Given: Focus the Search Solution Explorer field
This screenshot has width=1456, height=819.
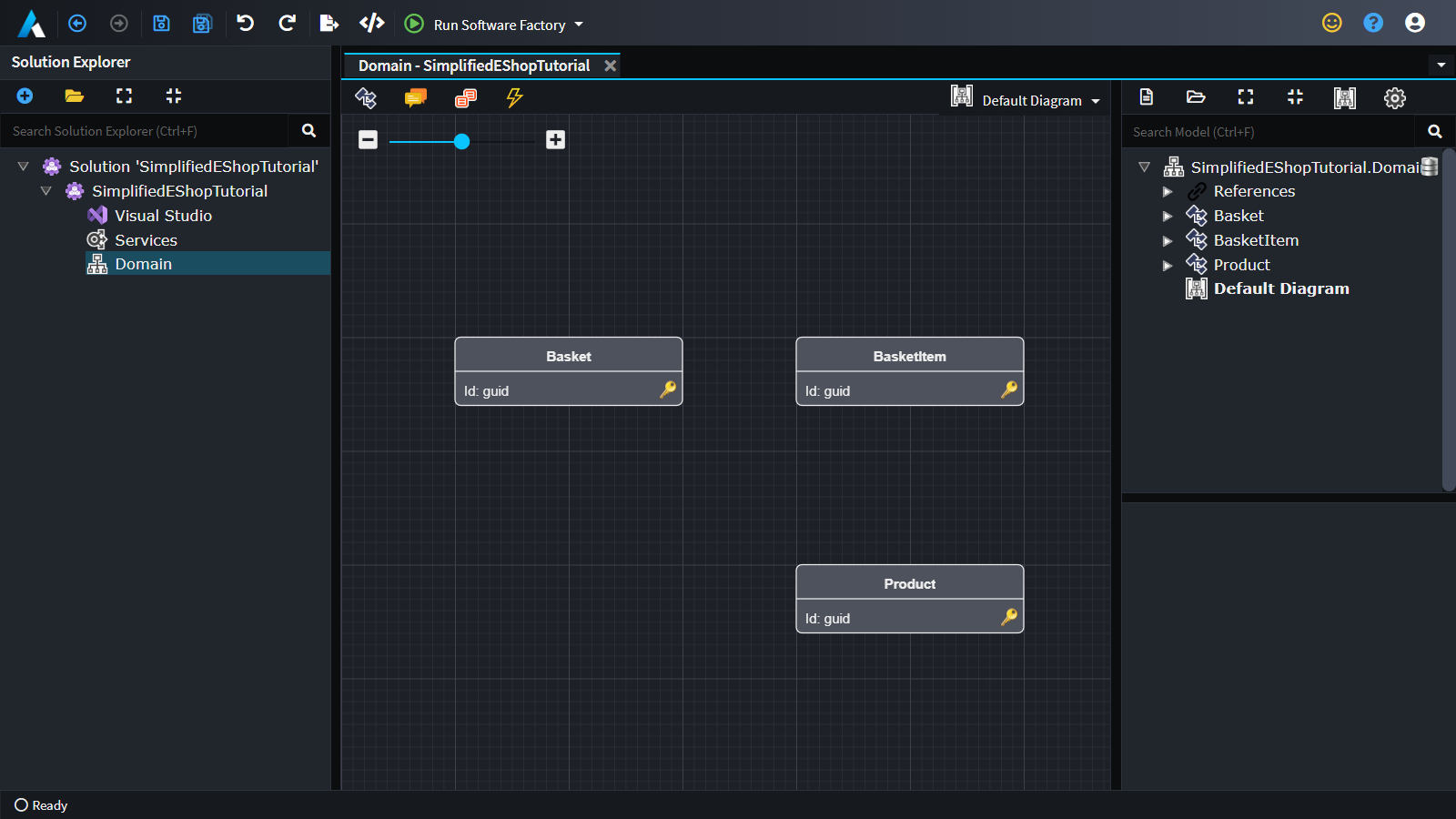Looking at the screenshot, I should tap(146, 131).
